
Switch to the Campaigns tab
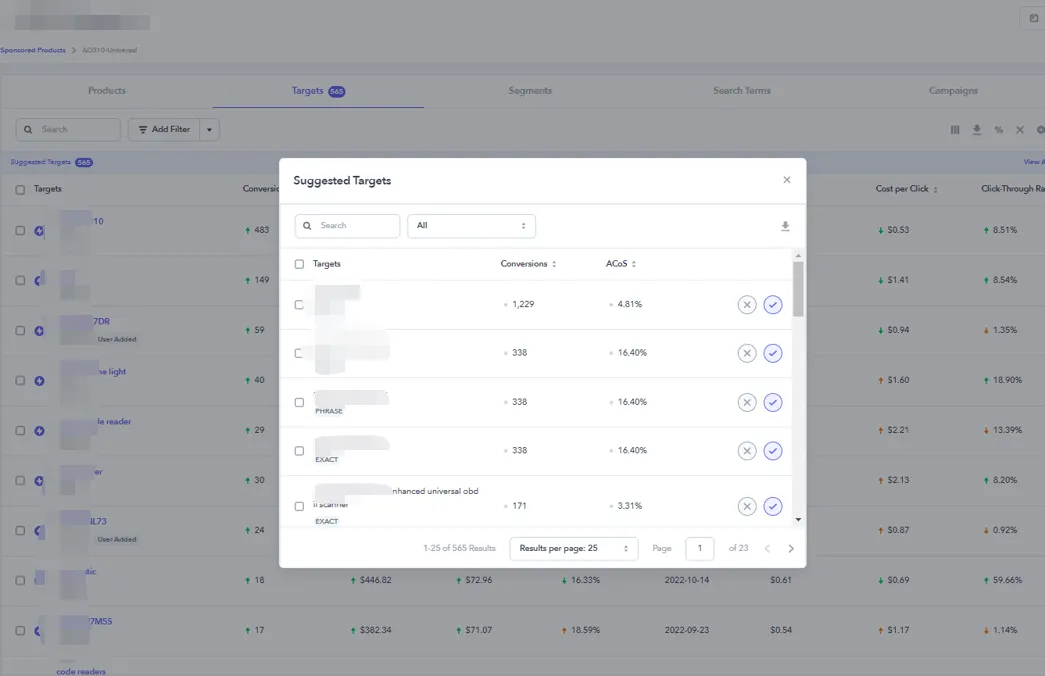click(x=953, y=91)
